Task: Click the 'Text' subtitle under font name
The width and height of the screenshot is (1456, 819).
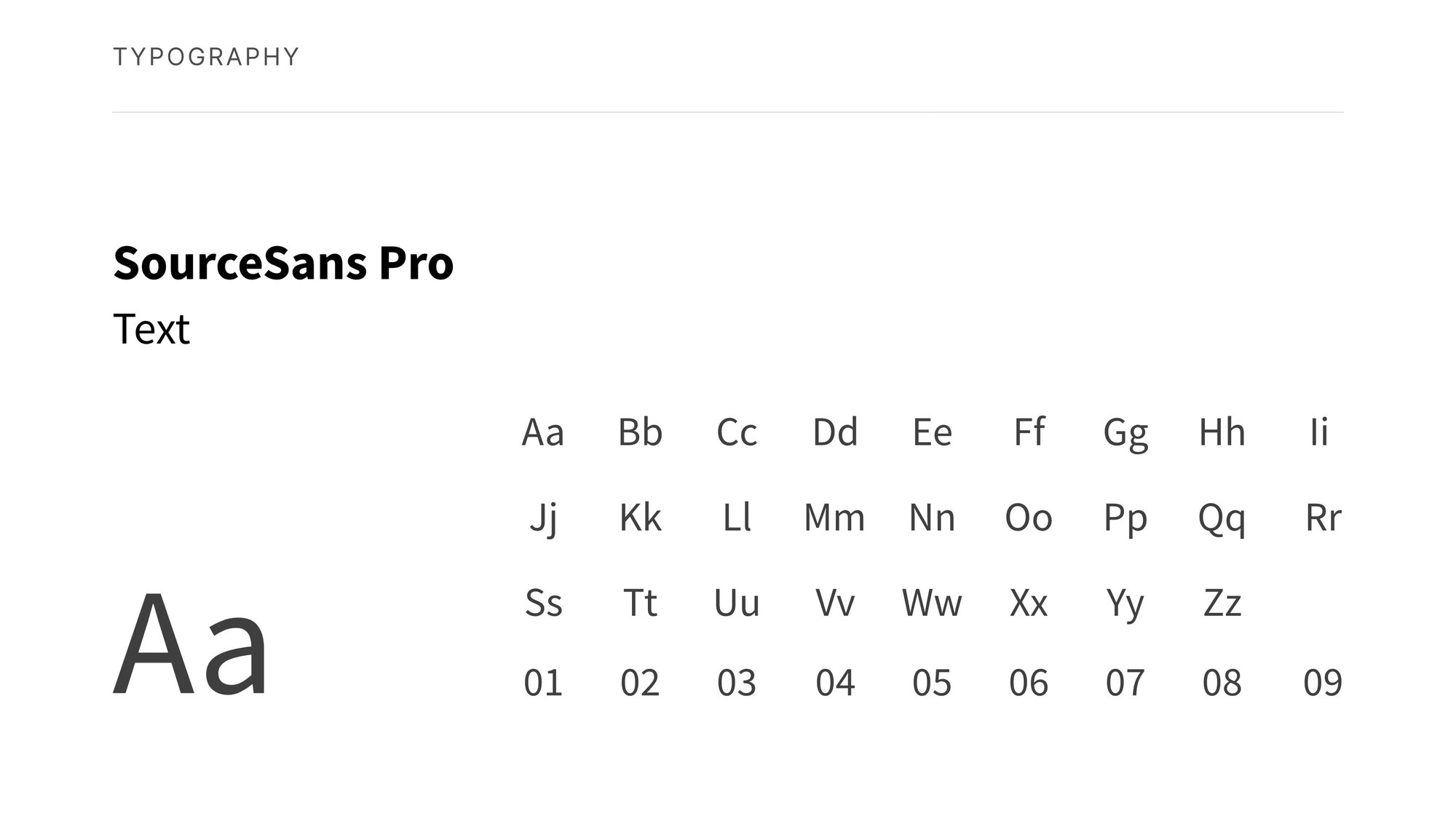Action: (x=151, y=329)
